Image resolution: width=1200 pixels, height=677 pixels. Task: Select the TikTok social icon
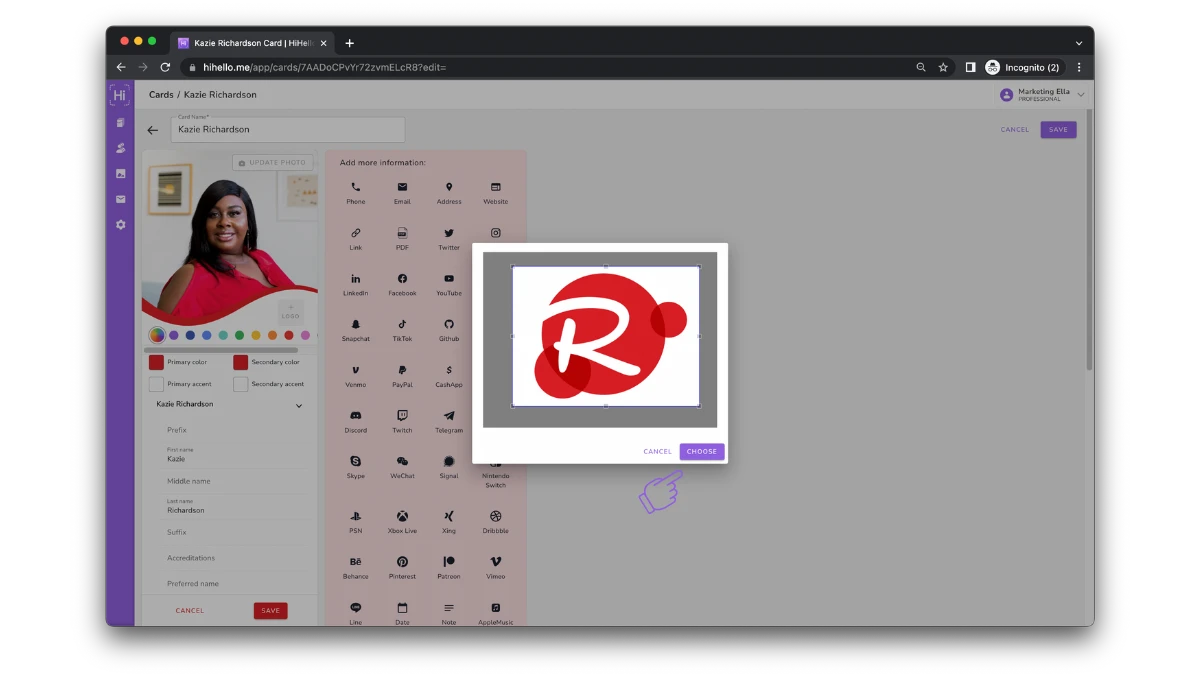(x=402, y=329)
